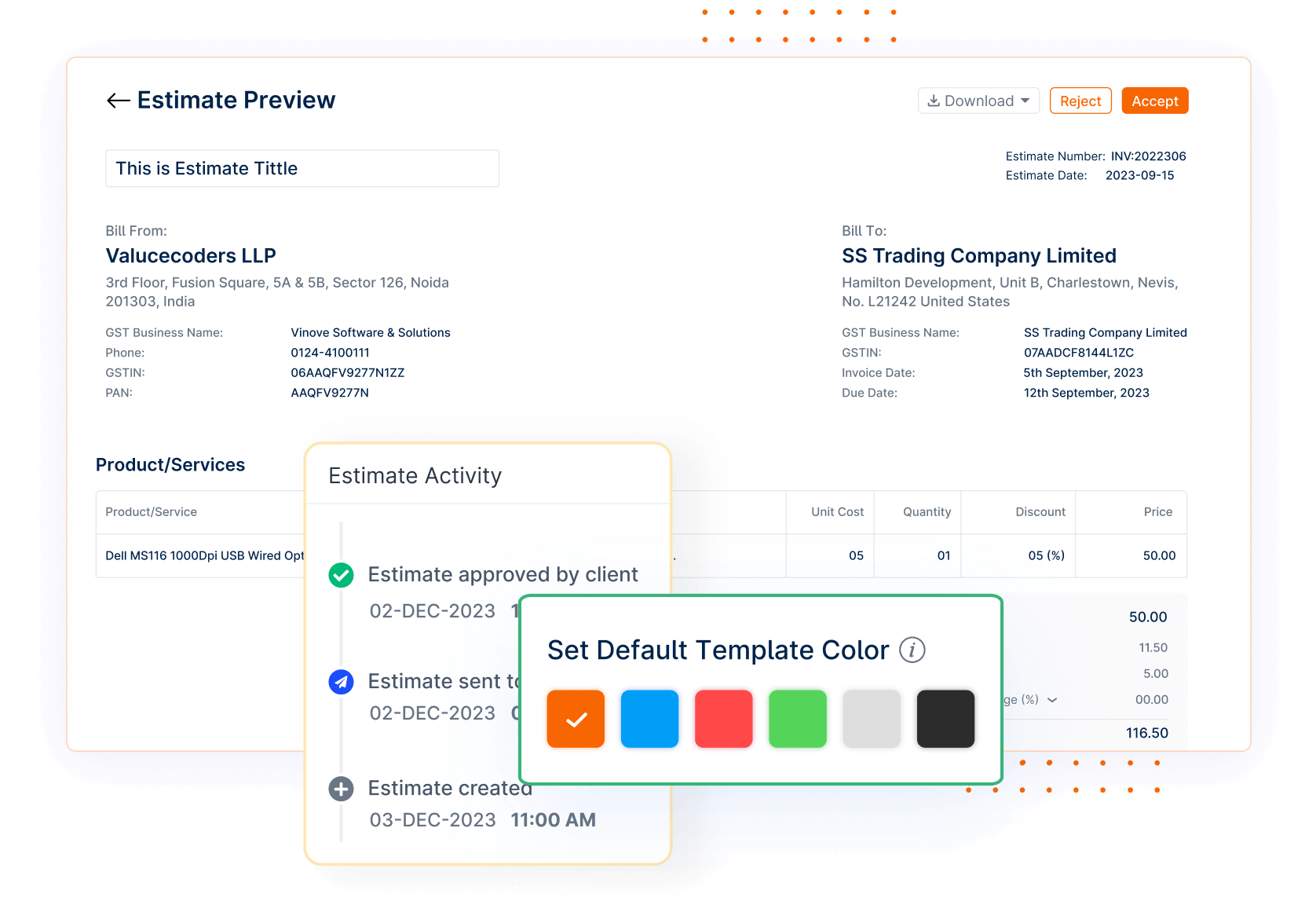Click the Price column header
The image size is (1316, 923).
(x=1158, y=512)
